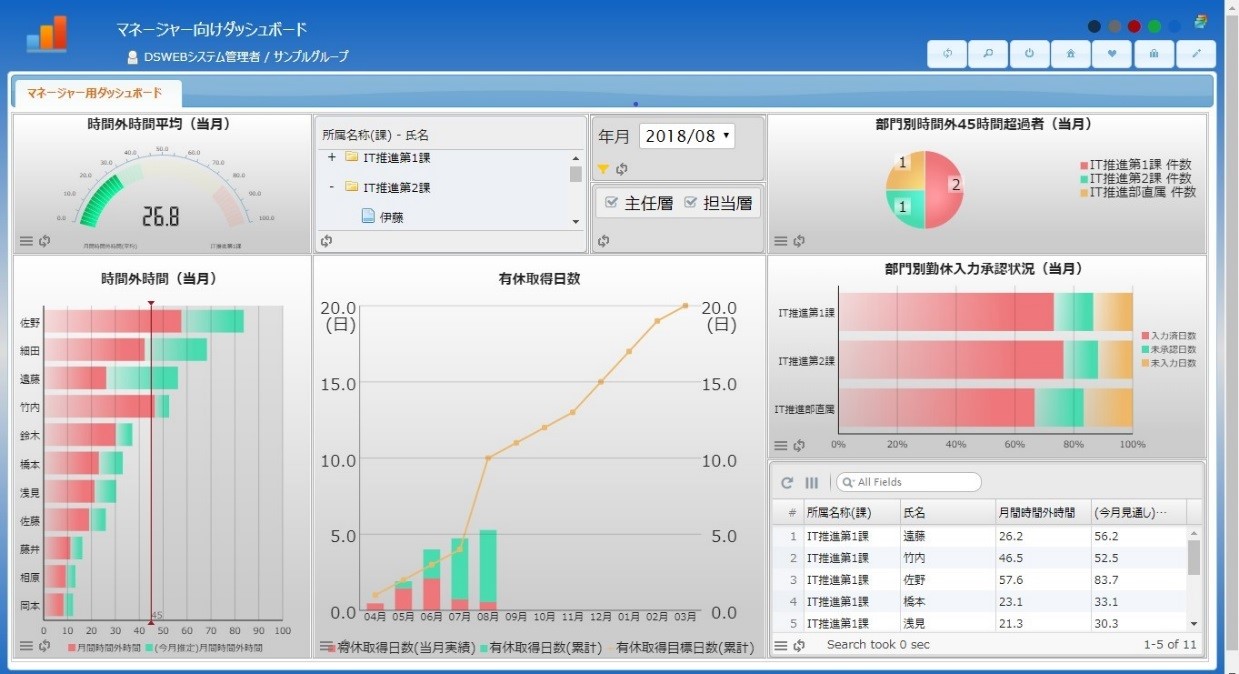Click the pencil edit icon in the header
The height and width of the screenshot is (674, 1239).
1196,53
